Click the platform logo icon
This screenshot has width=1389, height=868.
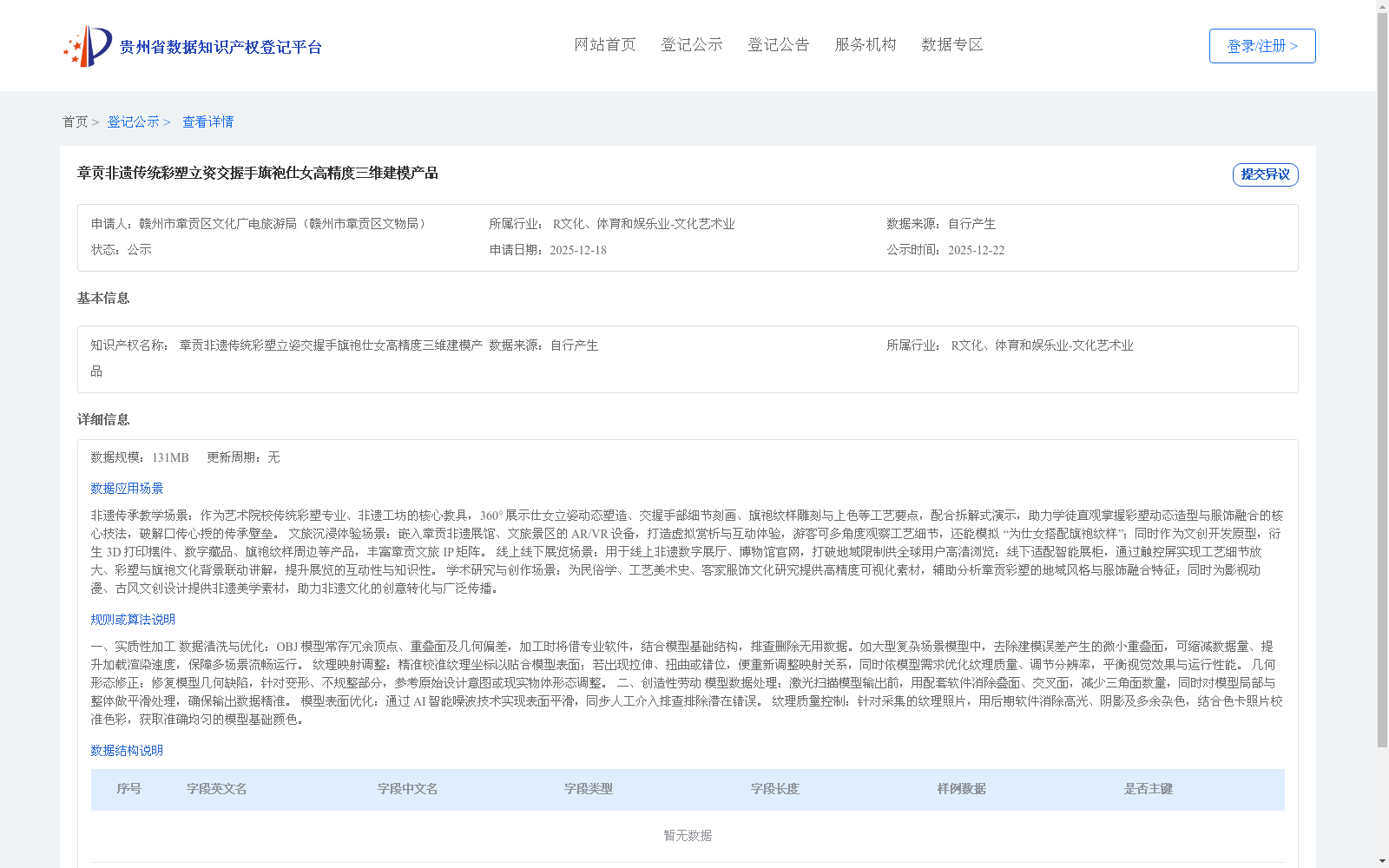88,46
